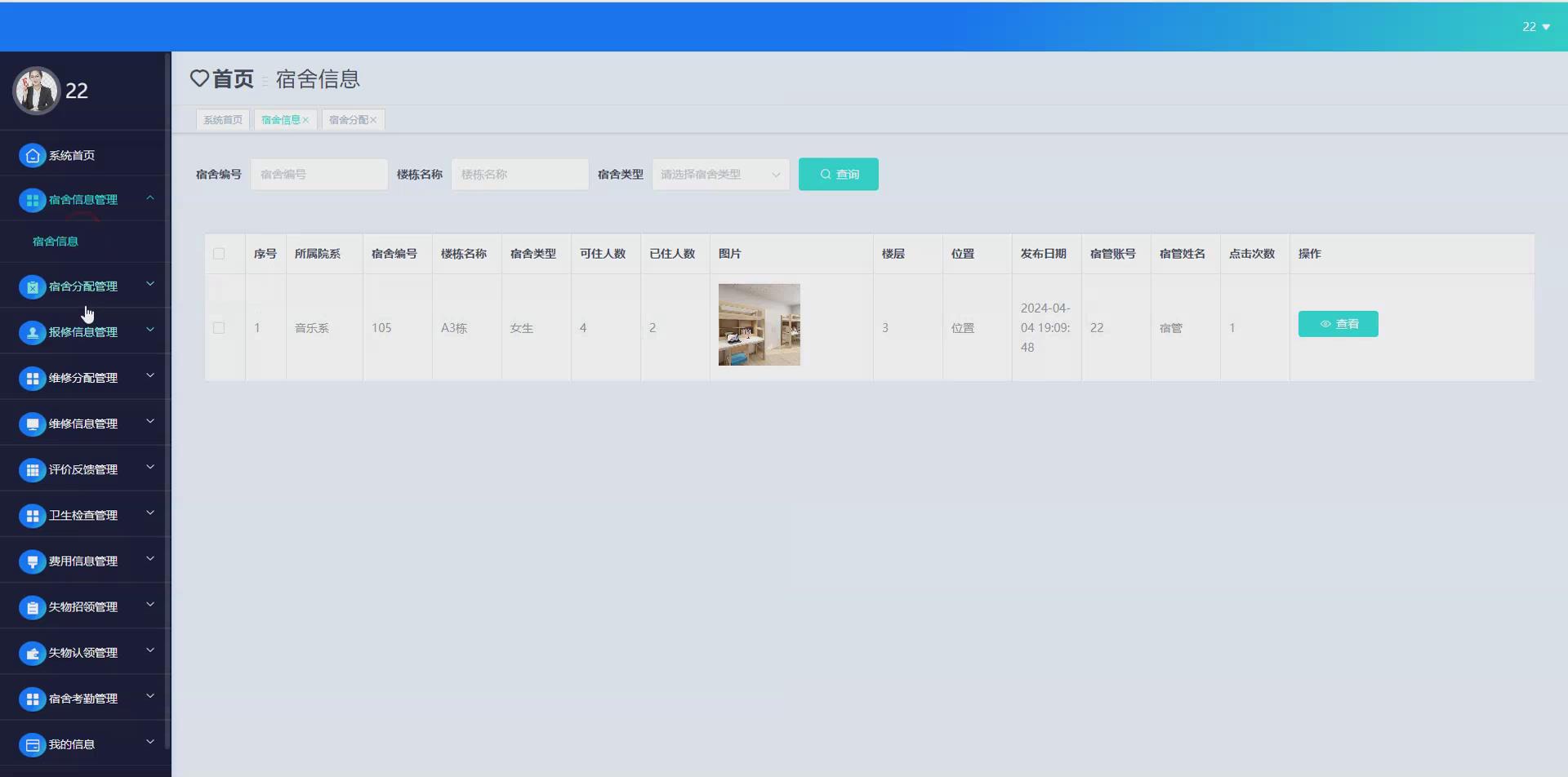Image resolution: width=1568 pixels, height=777 pixels.
Task: Click the 宿舍信息 page title text
Action: (318, 78)
